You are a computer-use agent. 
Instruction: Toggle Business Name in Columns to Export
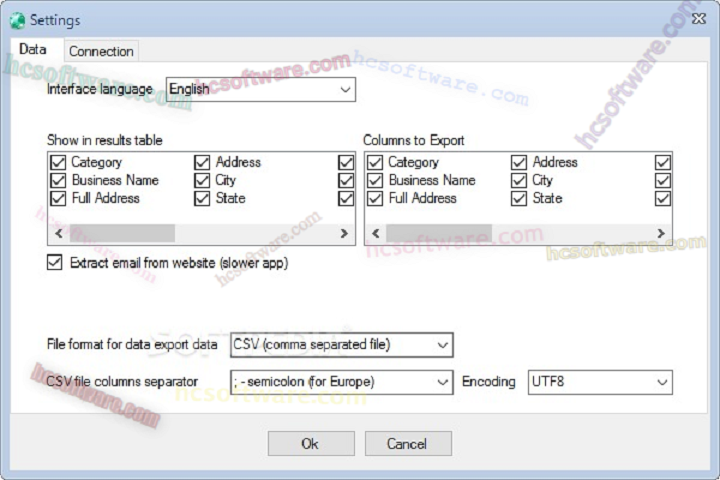pos(375,180)
